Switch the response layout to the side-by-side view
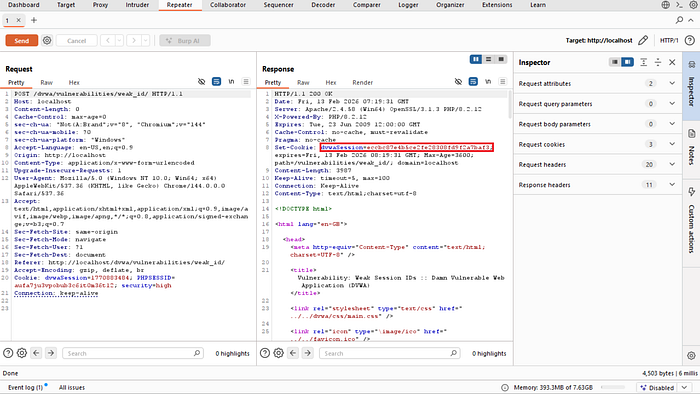This screenshot has width=700, height=394. [x=476, y=59]
